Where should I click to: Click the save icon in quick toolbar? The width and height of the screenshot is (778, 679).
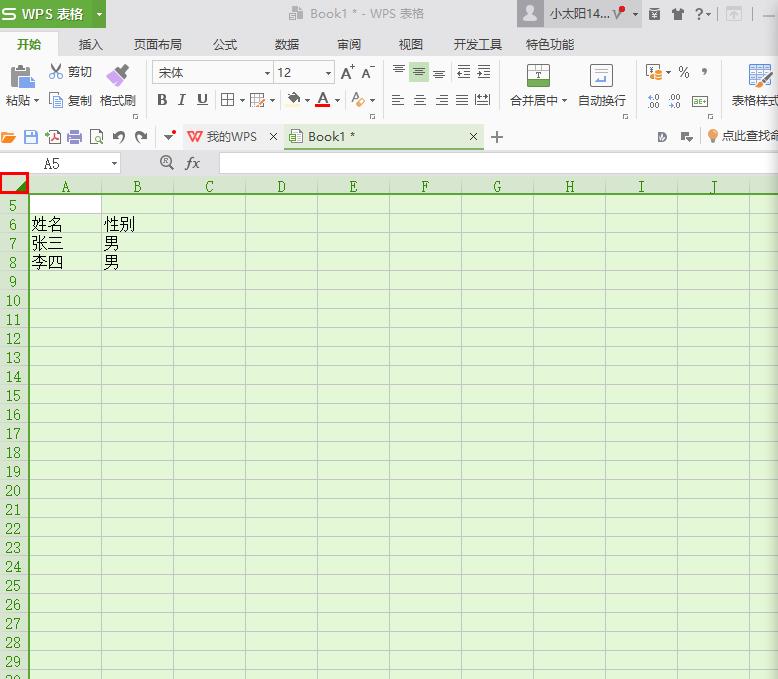tap(31, 137)
